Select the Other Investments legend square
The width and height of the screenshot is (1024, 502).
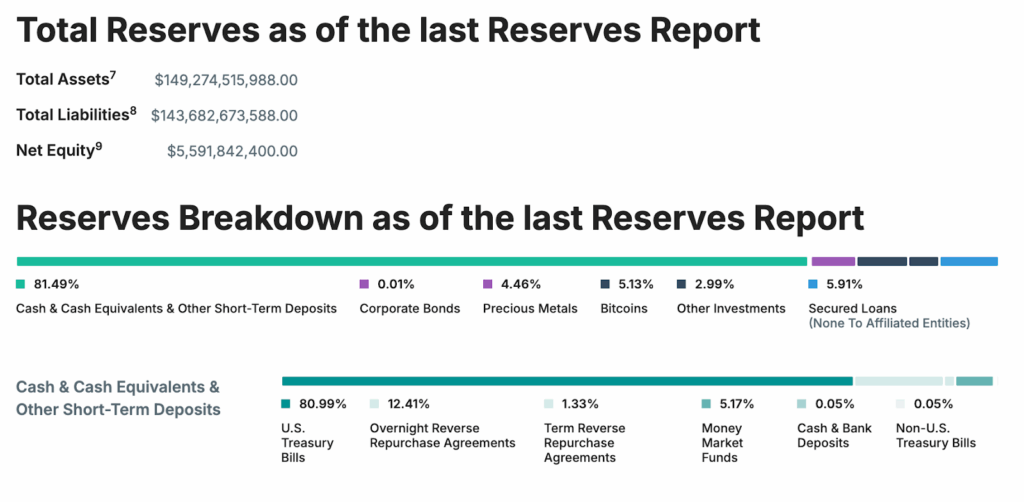click(x=682, y=284)
